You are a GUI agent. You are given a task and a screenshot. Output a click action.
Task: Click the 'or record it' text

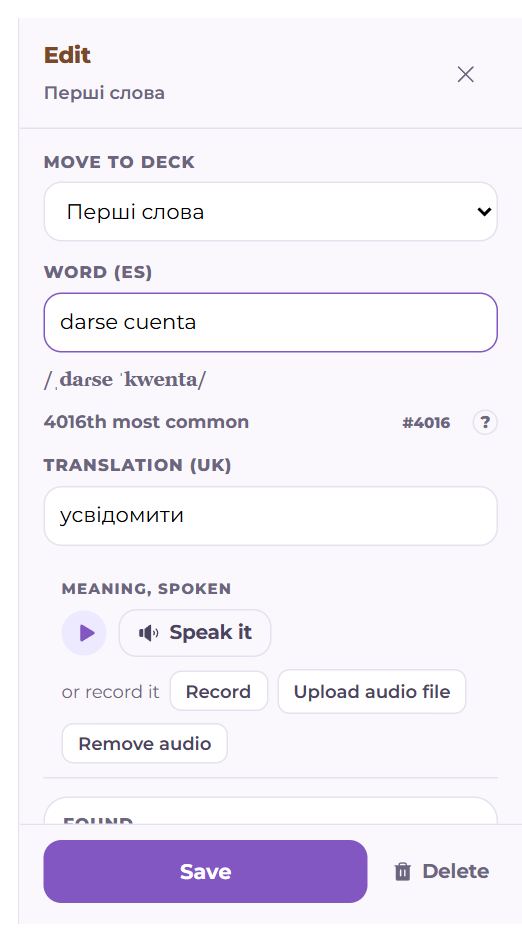(x=110, y=692)
